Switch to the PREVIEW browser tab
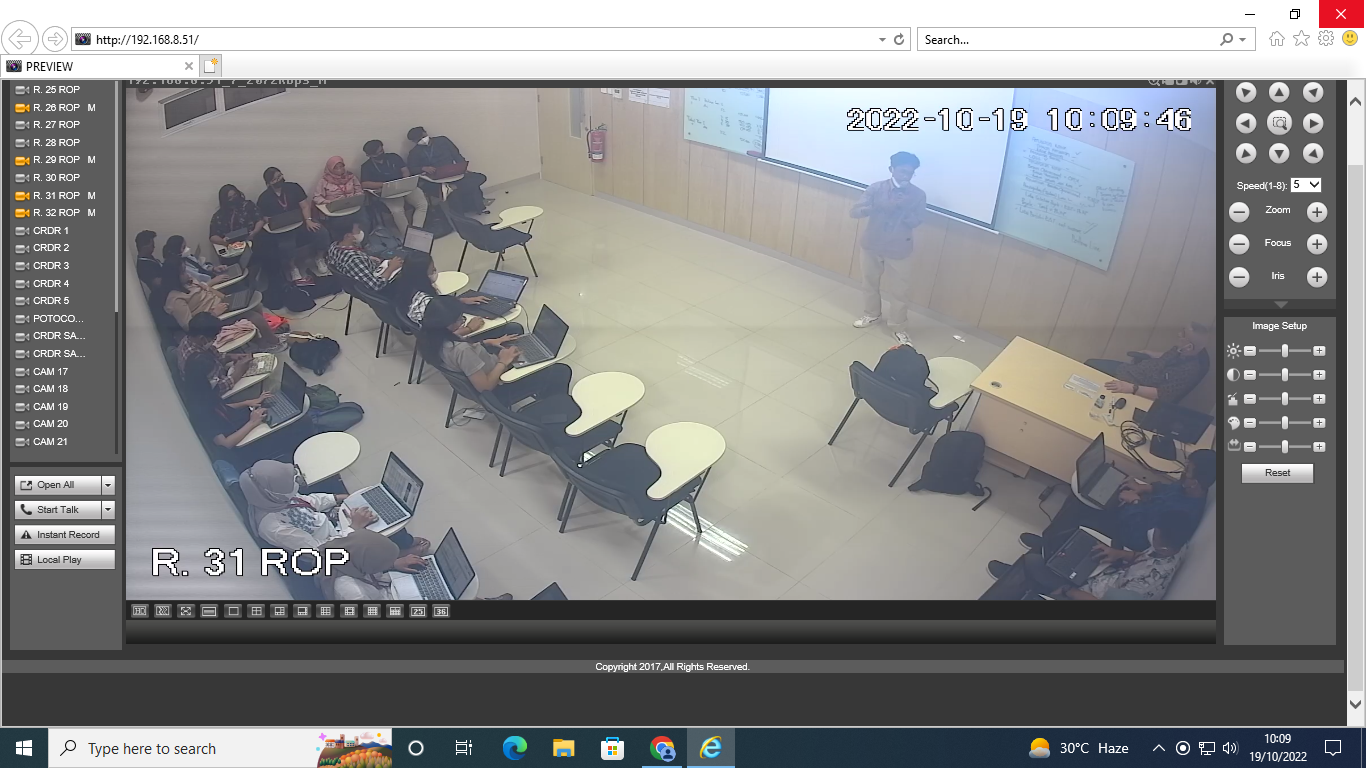 tap(99, 66)
